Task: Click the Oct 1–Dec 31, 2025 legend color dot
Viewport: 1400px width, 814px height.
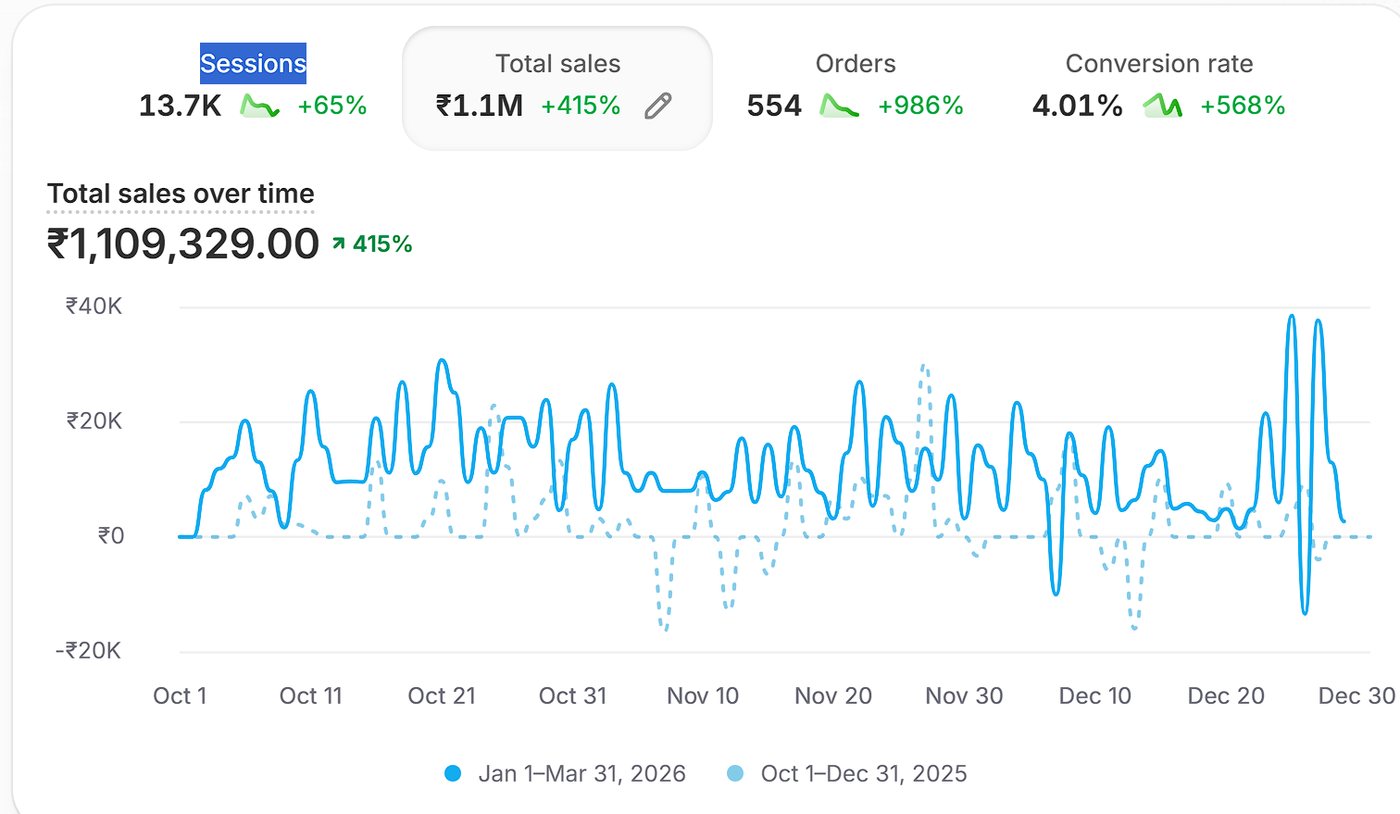Action: click(735, 773)
